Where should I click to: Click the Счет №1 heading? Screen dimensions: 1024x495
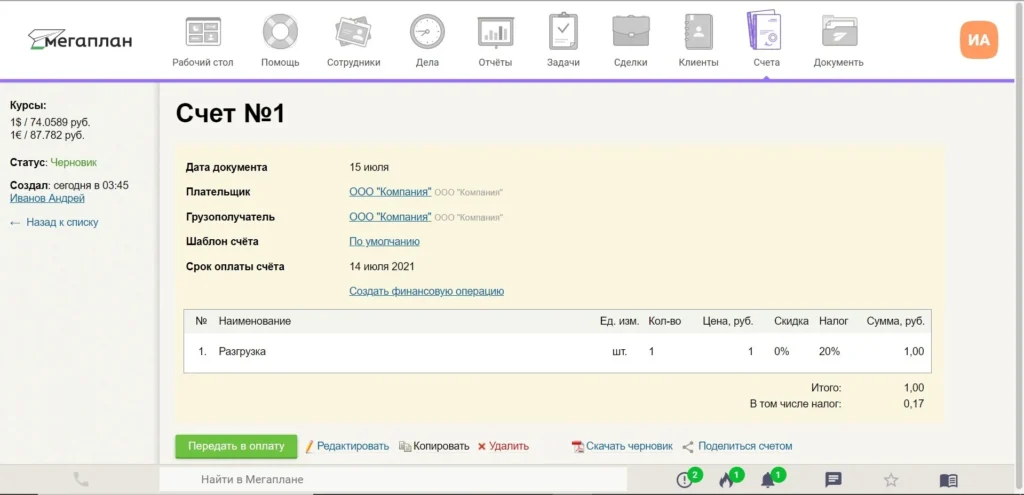tap(231, 114)
